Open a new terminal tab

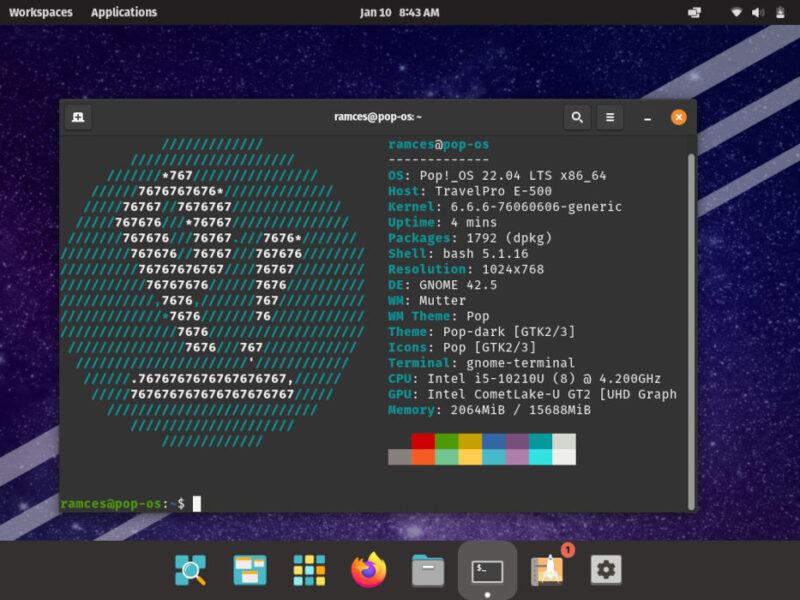[x=78, y=117]
